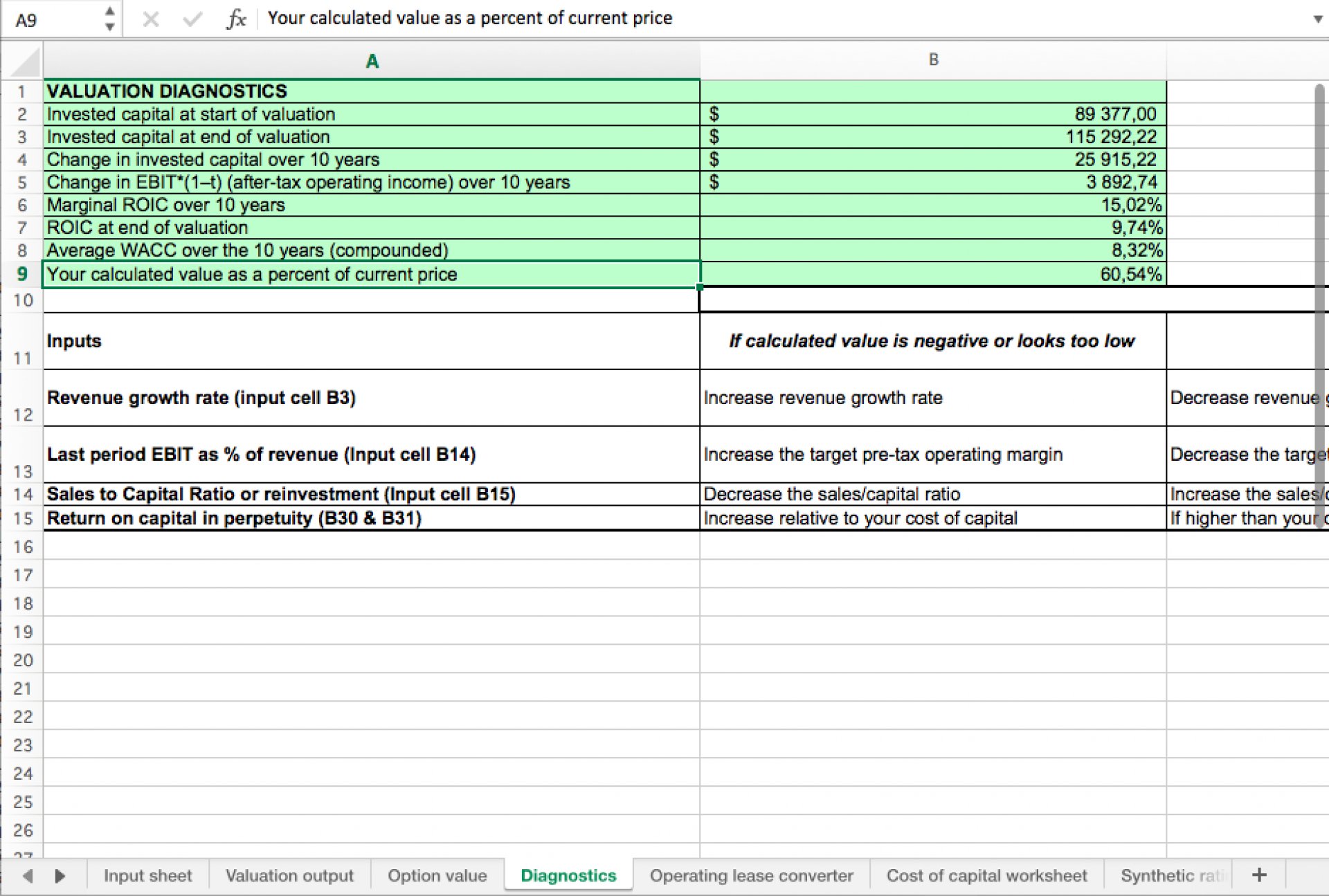Select the Inputs header cell

tap(372, 341)
